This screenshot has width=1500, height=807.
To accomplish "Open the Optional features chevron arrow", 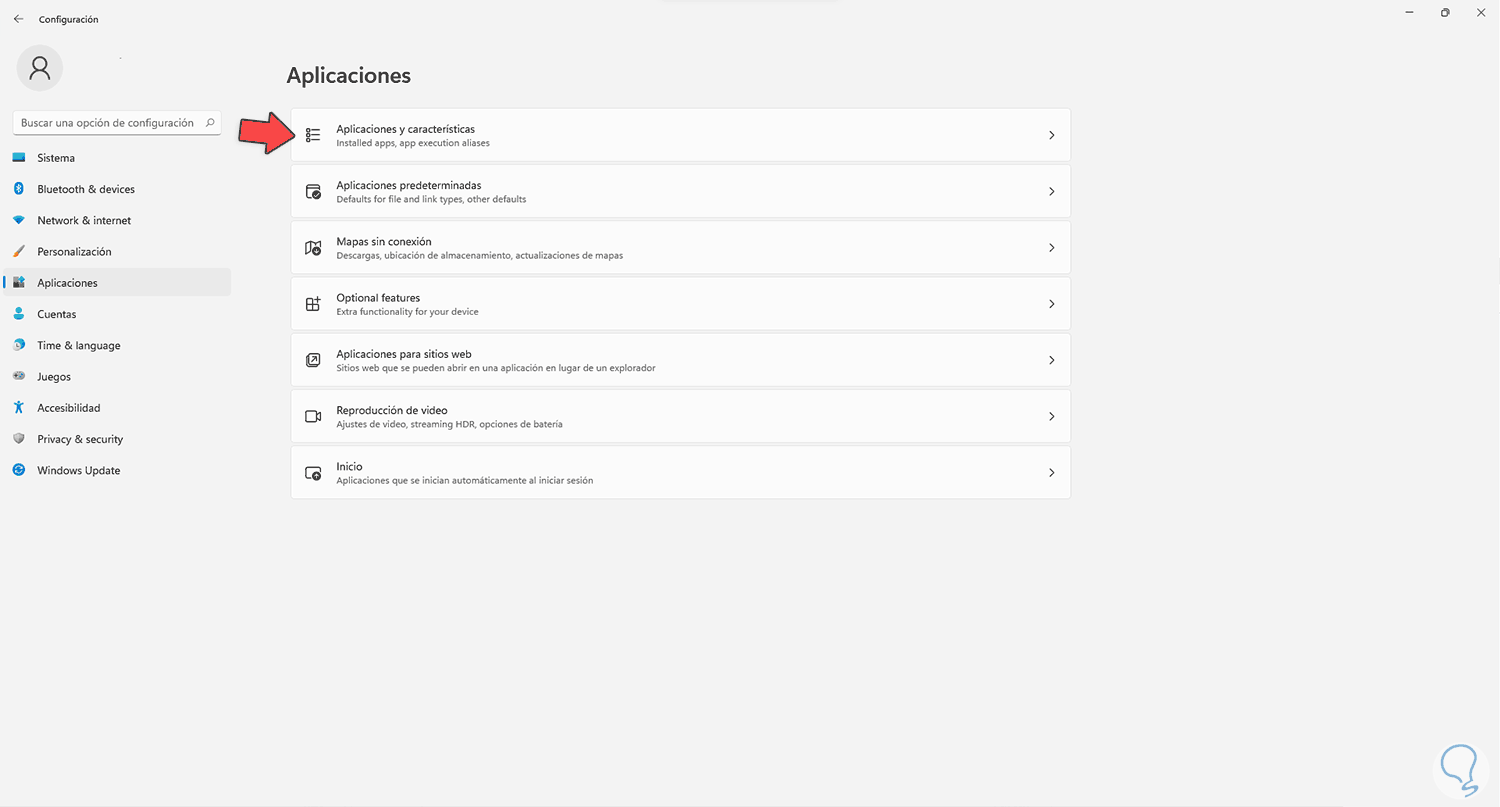I will point(1051,304).
